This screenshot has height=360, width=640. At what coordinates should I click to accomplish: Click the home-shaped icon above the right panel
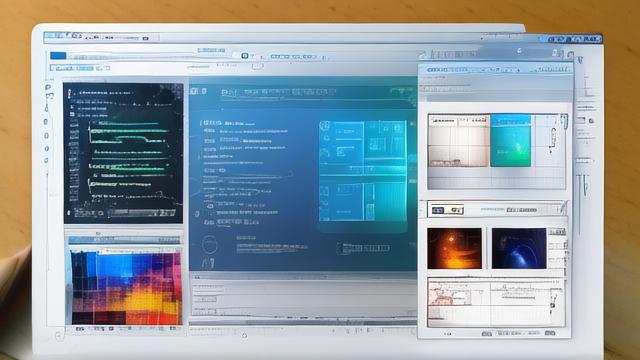tap(422, 55)
